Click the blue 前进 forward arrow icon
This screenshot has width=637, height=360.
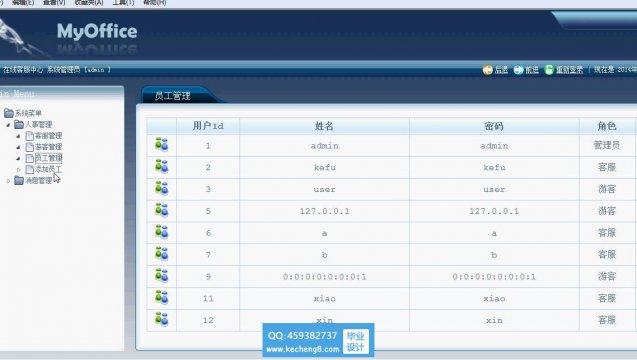(x=518, y=70)
